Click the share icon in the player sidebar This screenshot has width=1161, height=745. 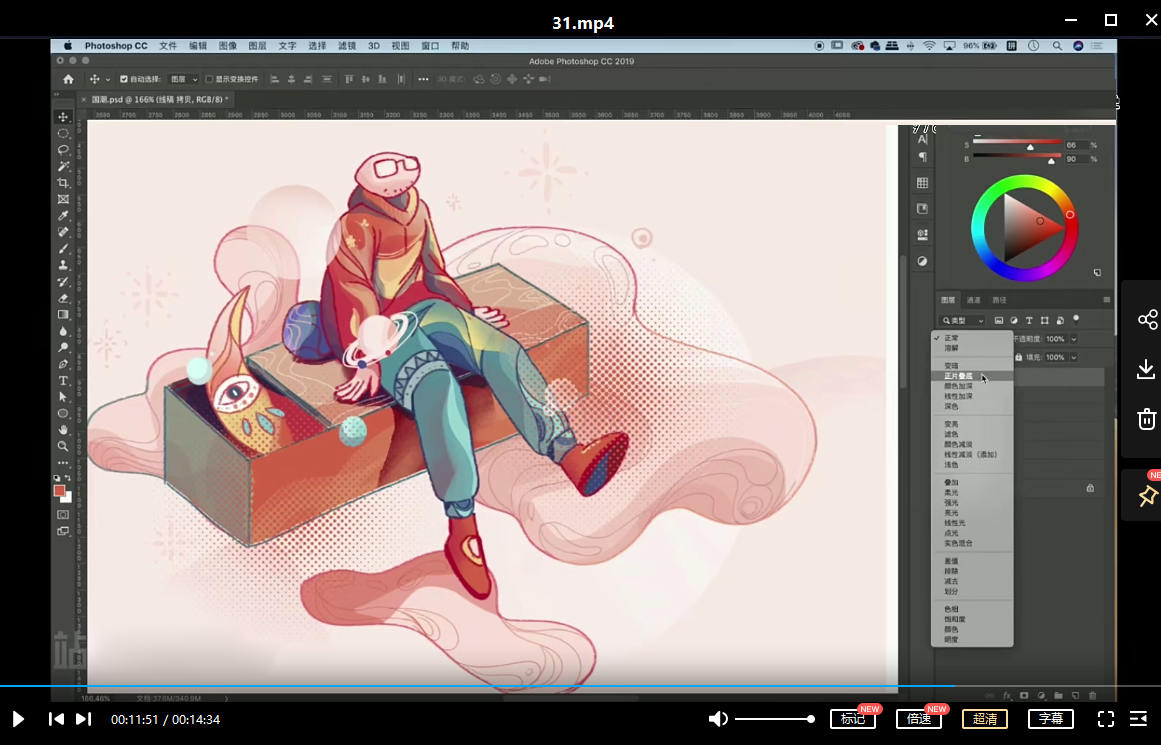pos(1147,320)
